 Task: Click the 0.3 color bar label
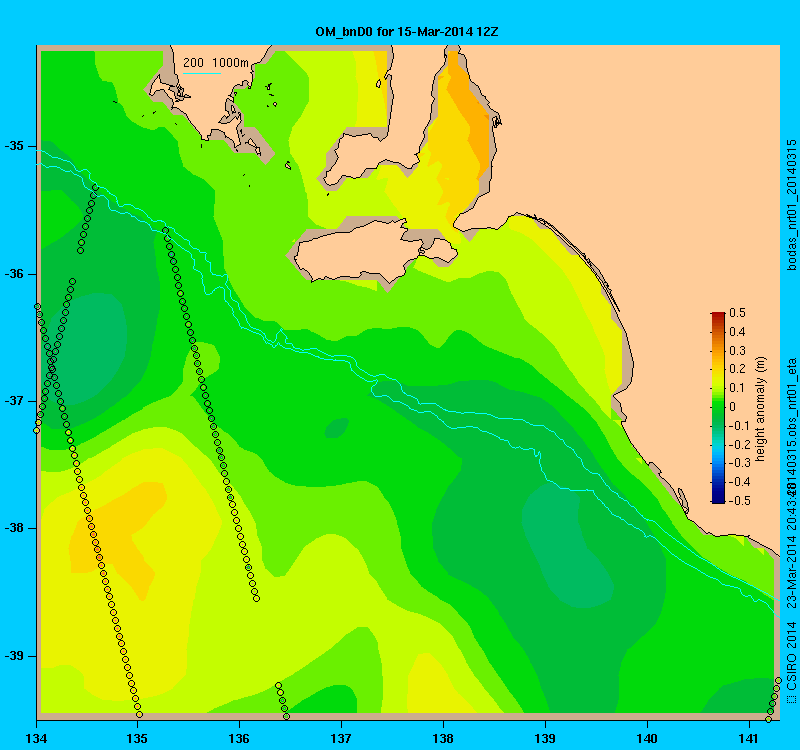click(x=738, y=351)
